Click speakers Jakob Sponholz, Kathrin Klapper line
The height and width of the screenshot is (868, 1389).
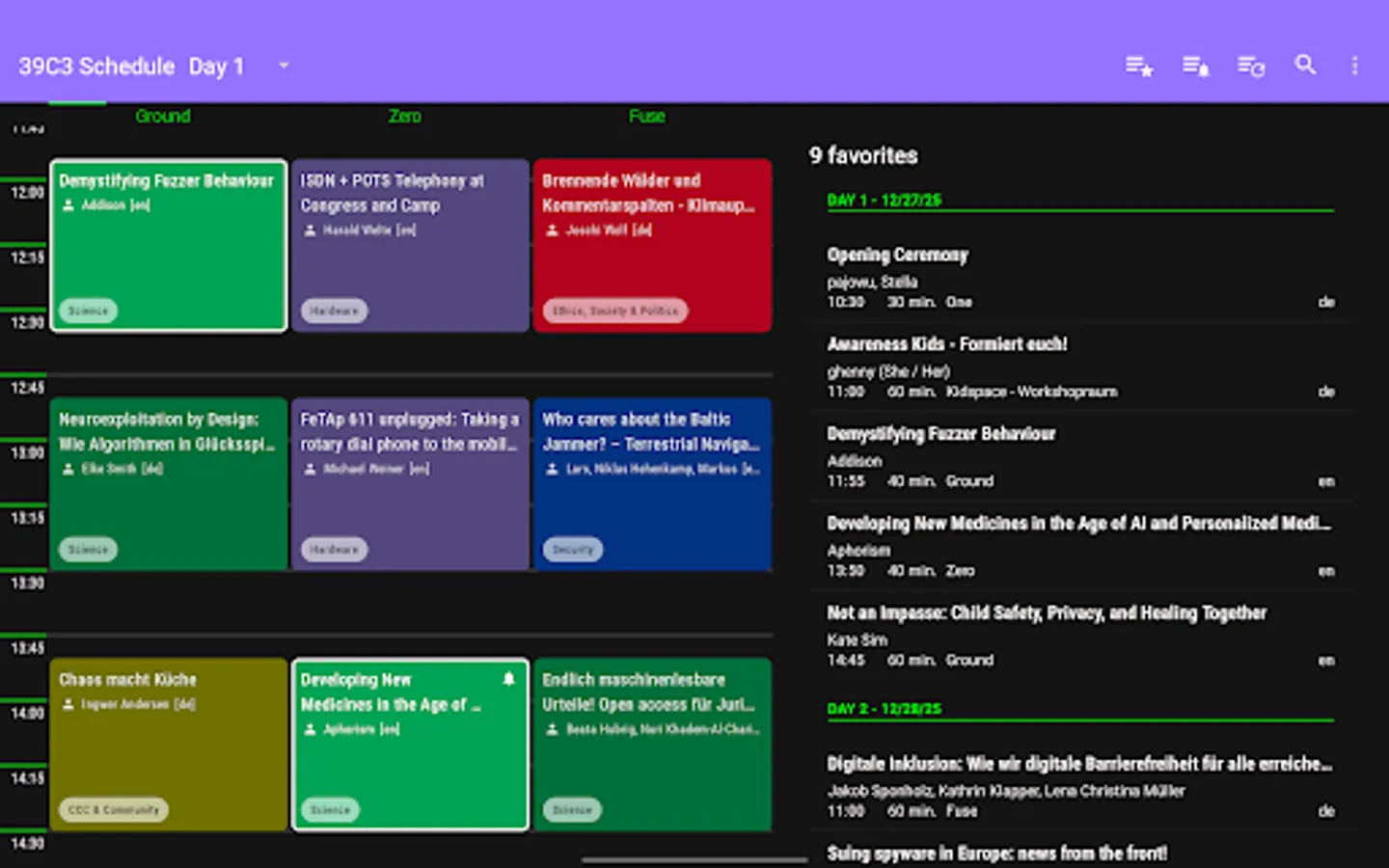(1006, 791)
